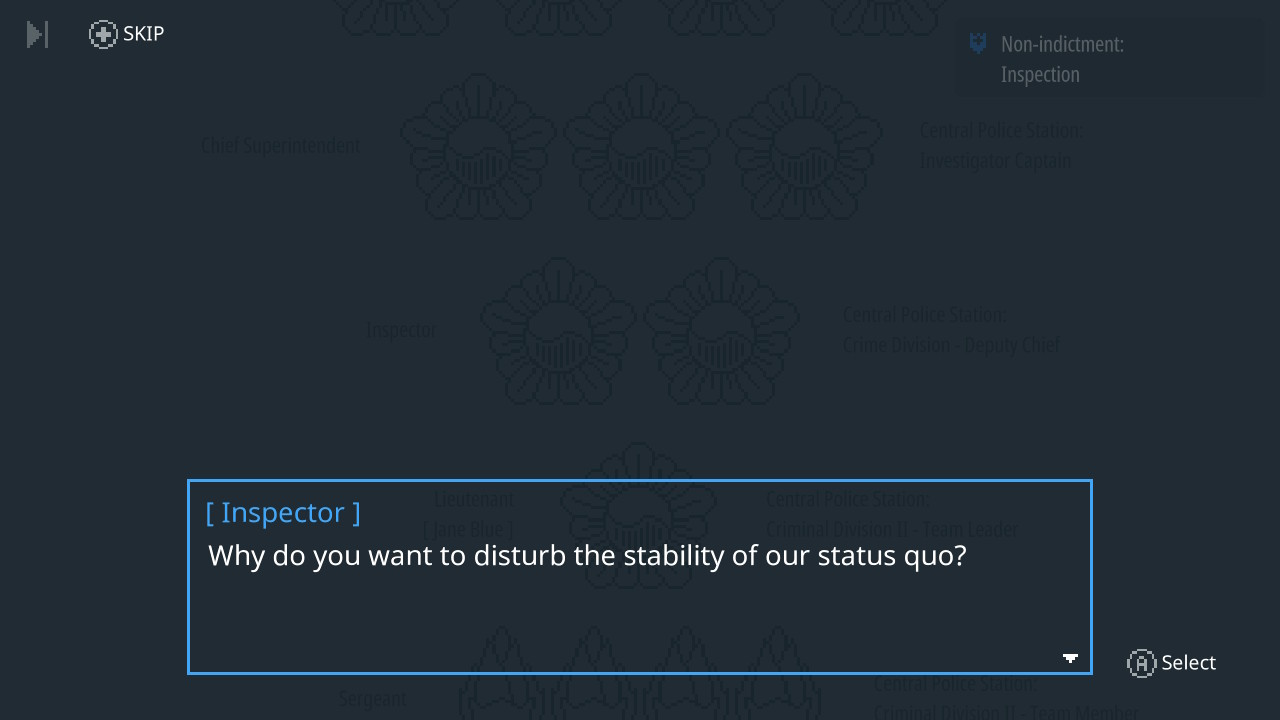This screenshot has width=1280, height=720.
Task: Click the [ Inspector ] speaker name
Action: click(283, 512)
